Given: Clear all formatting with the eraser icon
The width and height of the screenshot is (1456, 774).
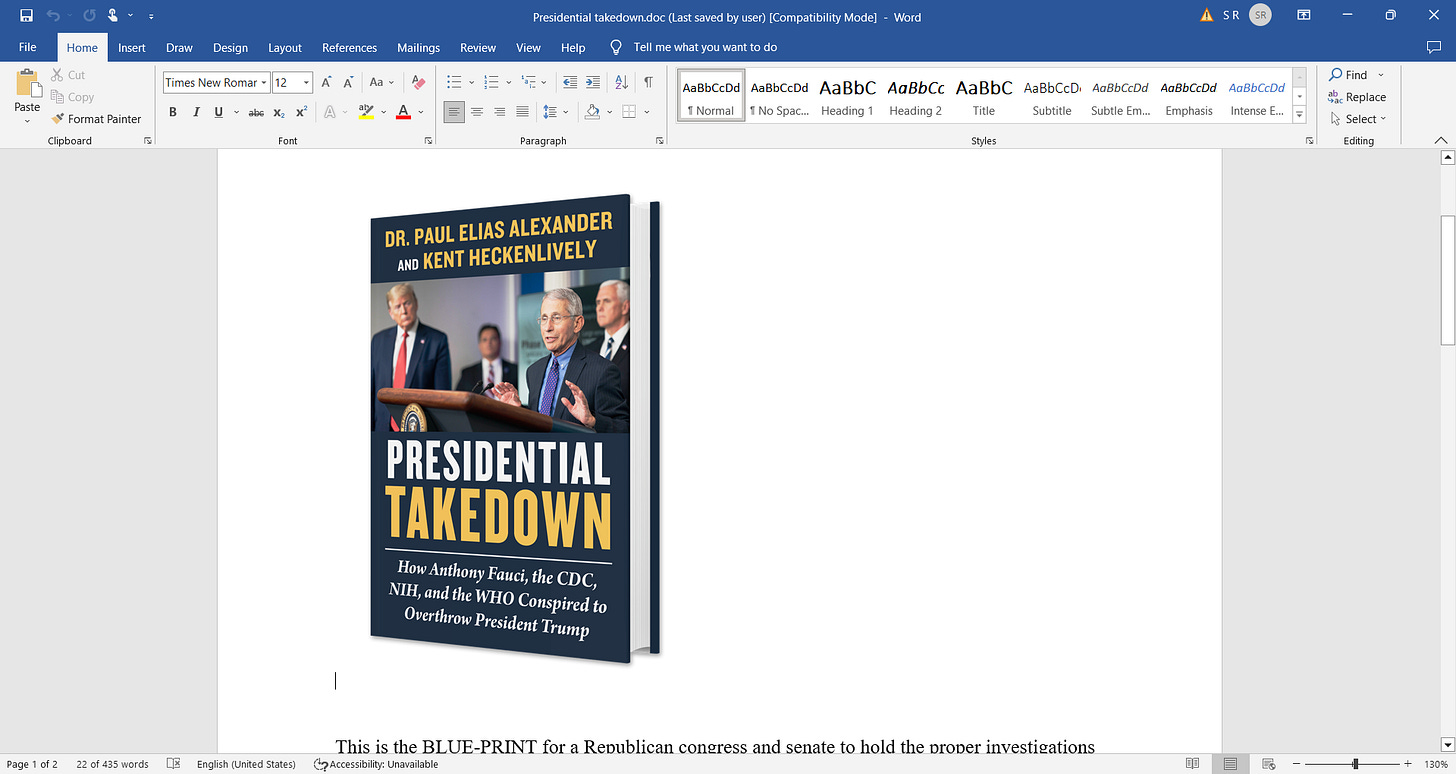Looking at the screenshot, I should point(418,83).
